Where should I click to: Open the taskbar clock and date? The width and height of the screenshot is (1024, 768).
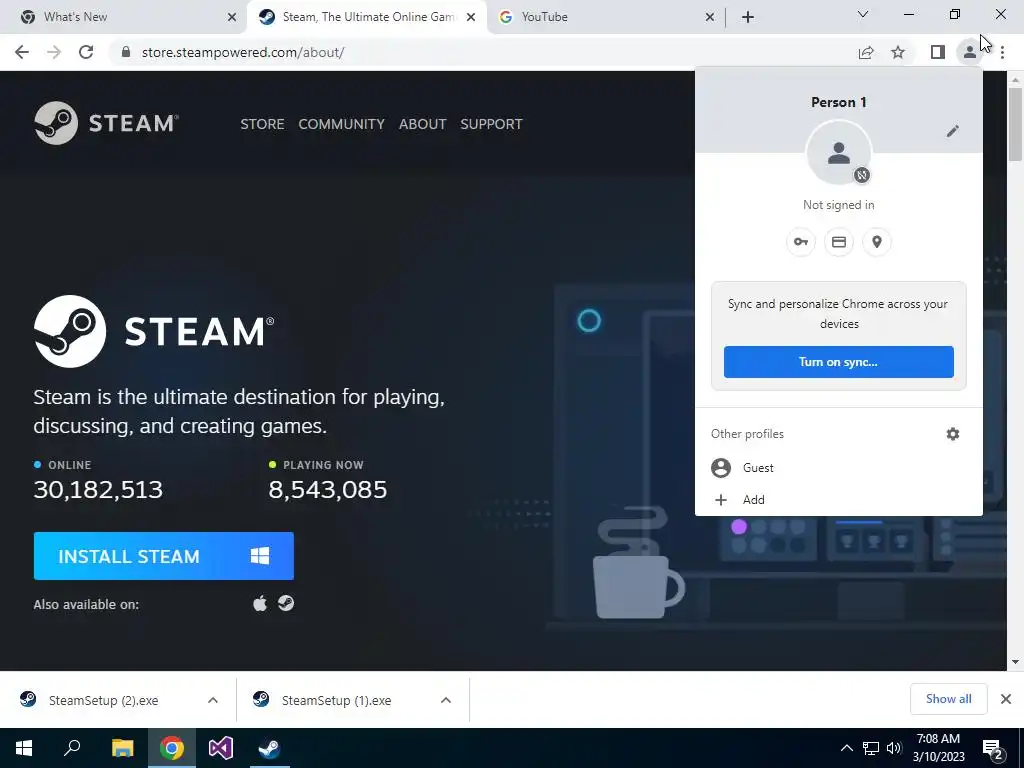(938, 748)
